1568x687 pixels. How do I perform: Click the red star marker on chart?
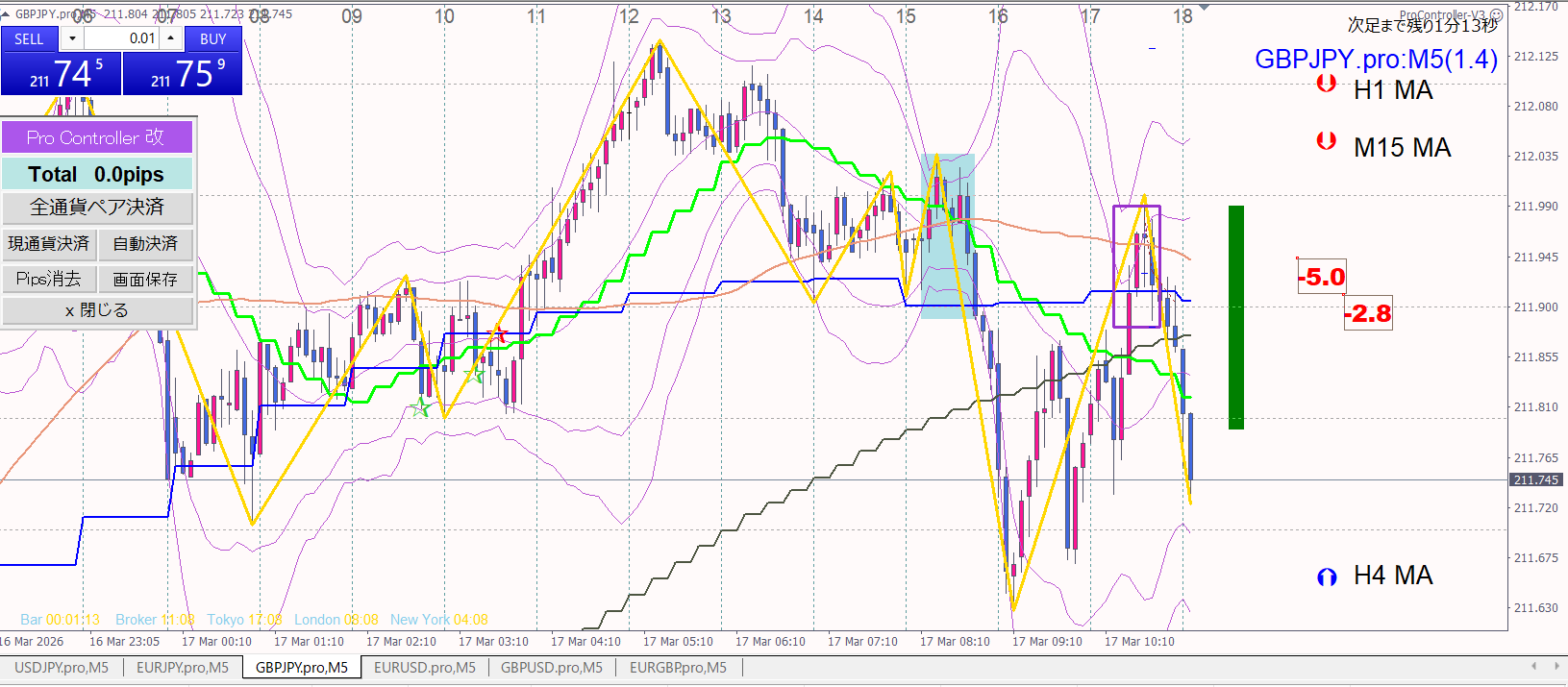pos(498,334)
